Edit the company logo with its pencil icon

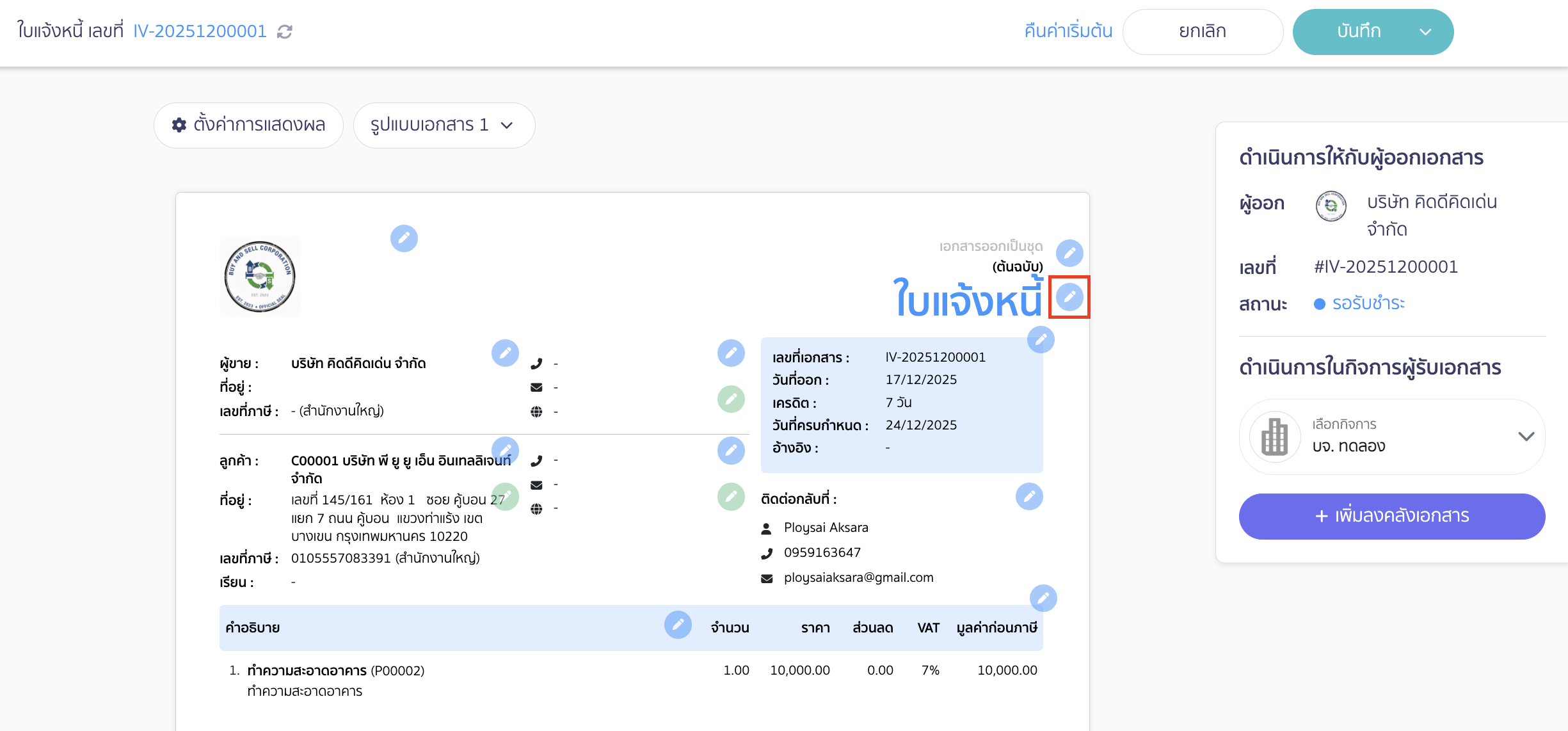coord(404,238)
